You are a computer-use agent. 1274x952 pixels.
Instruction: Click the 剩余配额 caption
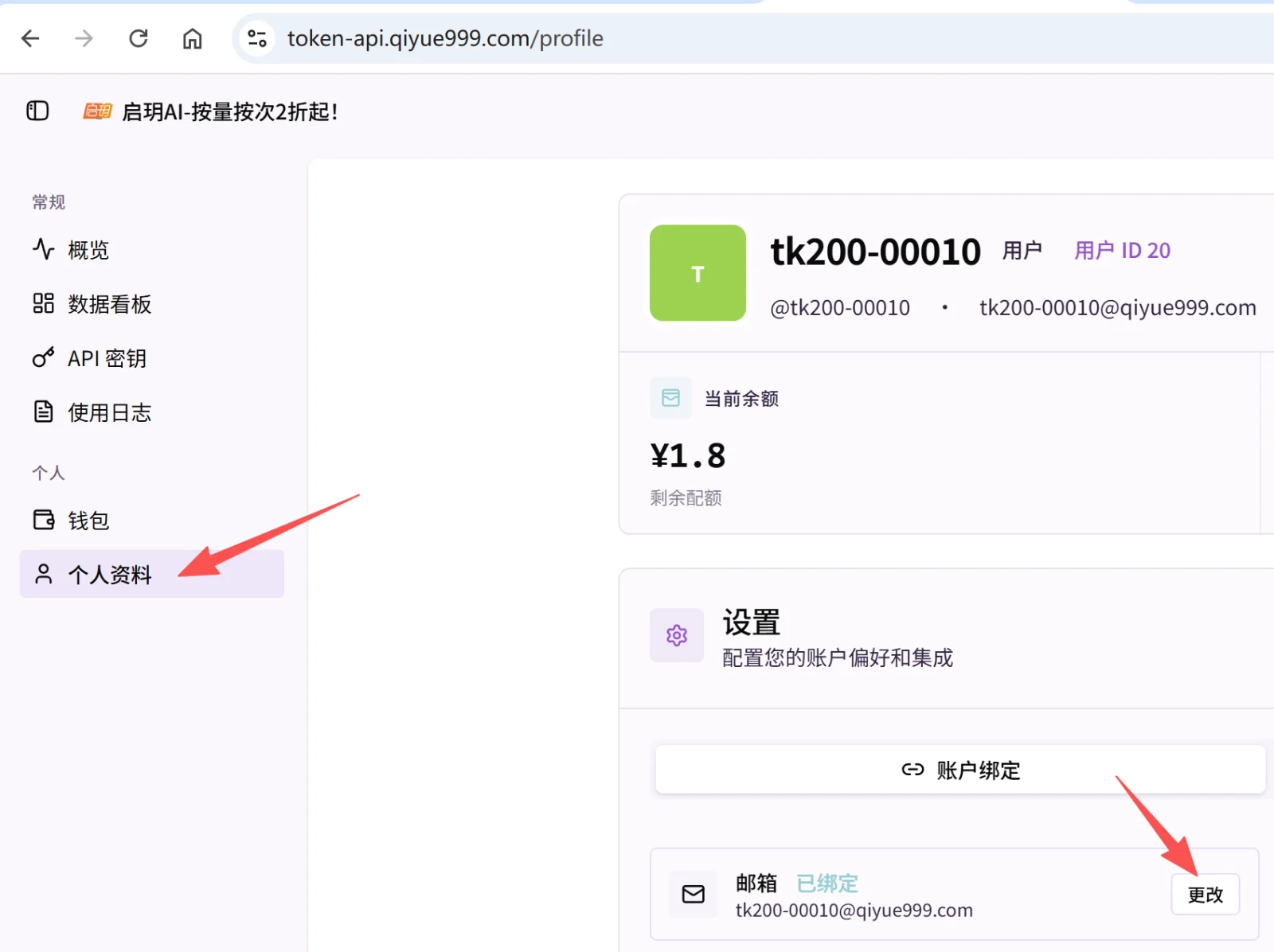pos(686,498)
